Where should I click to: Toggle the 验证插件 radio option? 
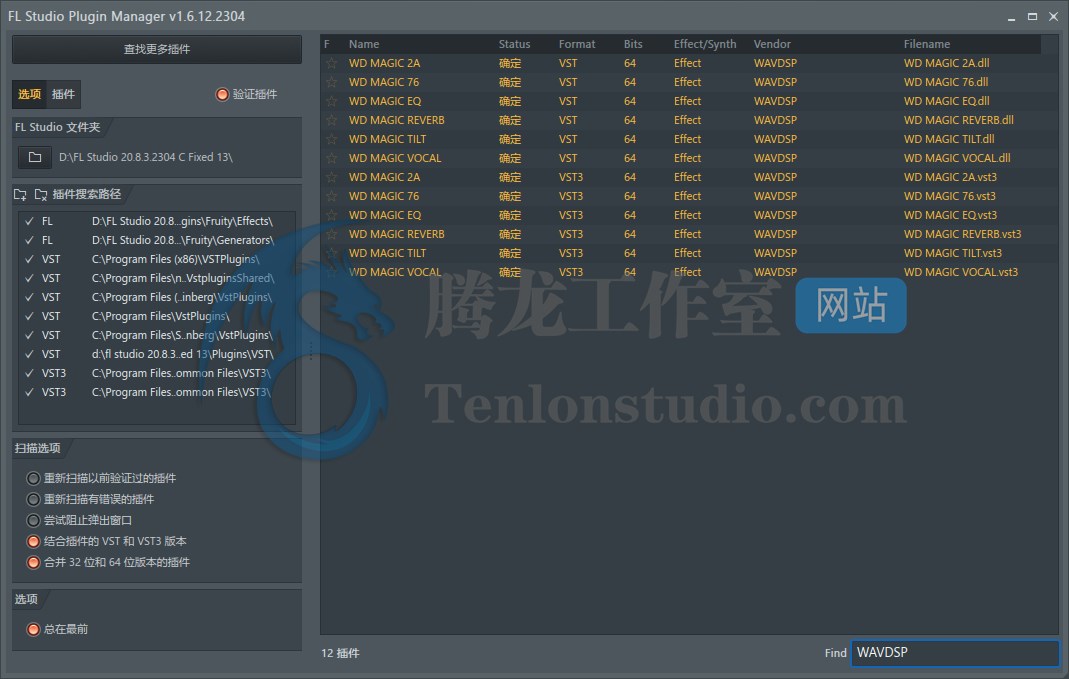pos(222,94)
